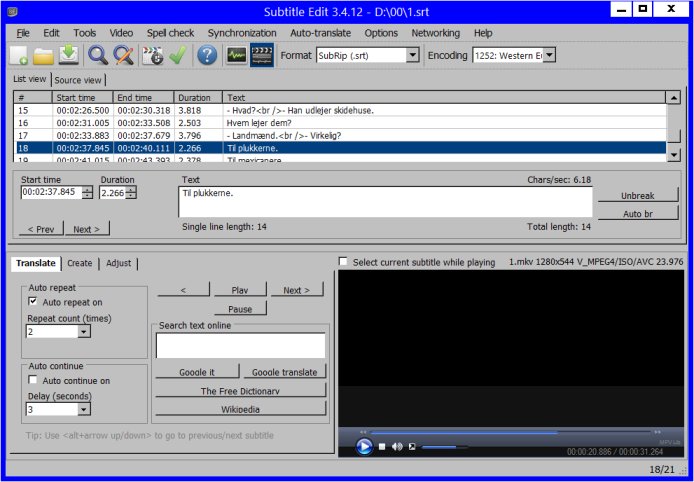Click the Play button in Translate panel
The width and height of the screenshot is (694, 482).
pos(240,290)
